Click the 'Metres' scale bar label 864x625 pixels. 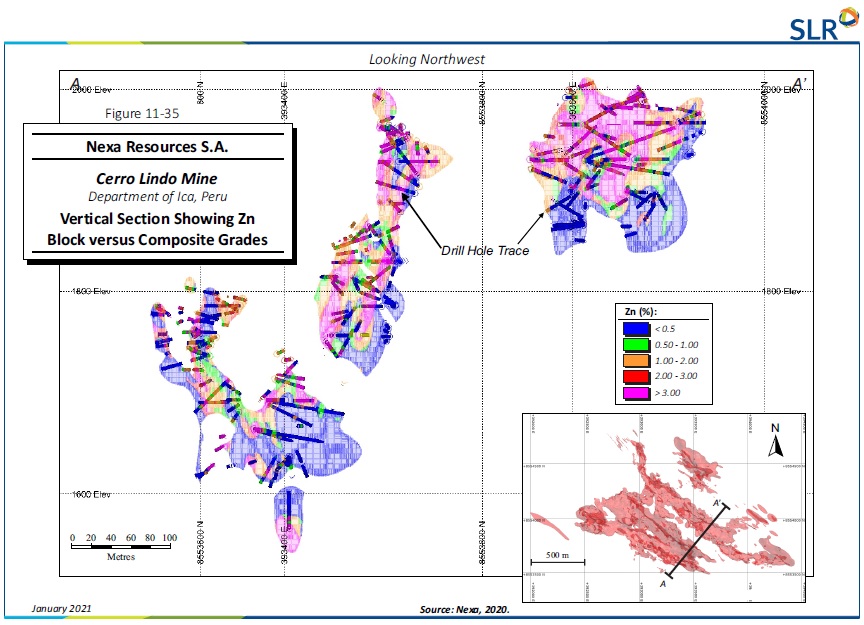121,557
